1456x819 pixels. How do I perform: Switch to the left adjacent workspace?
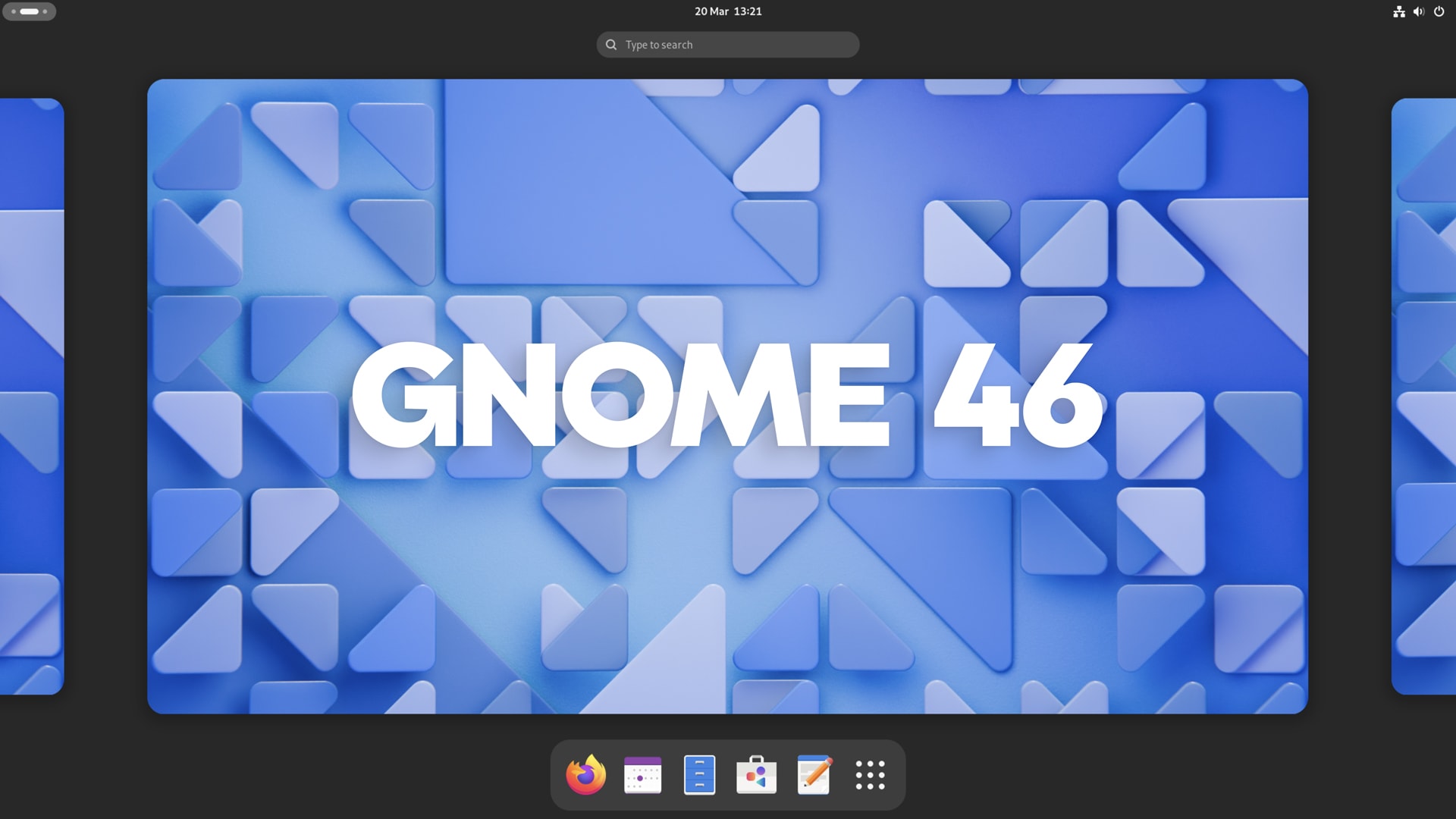[31, 396]
